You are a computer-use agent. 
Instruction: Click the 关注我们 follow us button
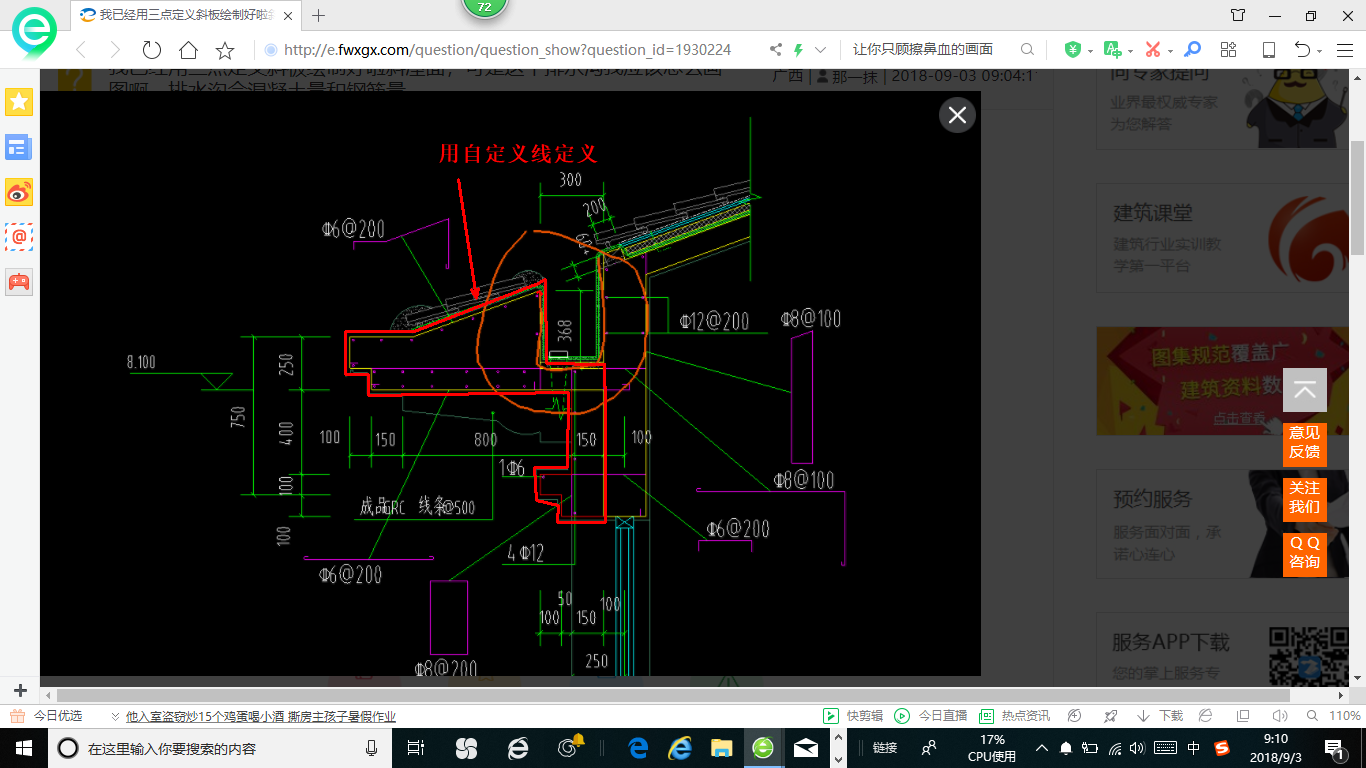1304,498
